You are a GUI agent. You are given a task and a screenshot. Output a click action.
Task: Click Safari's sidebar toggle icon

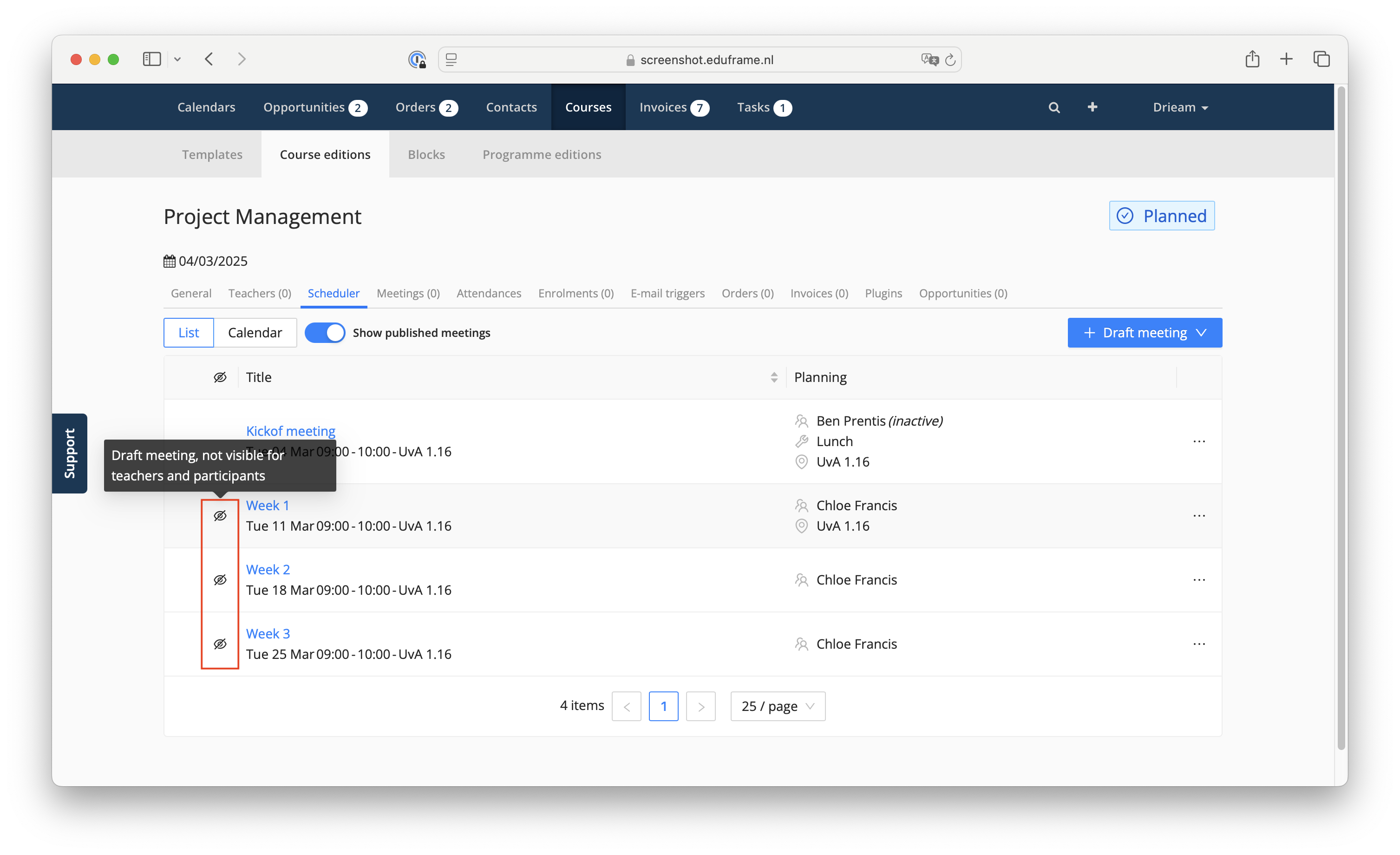152,59
